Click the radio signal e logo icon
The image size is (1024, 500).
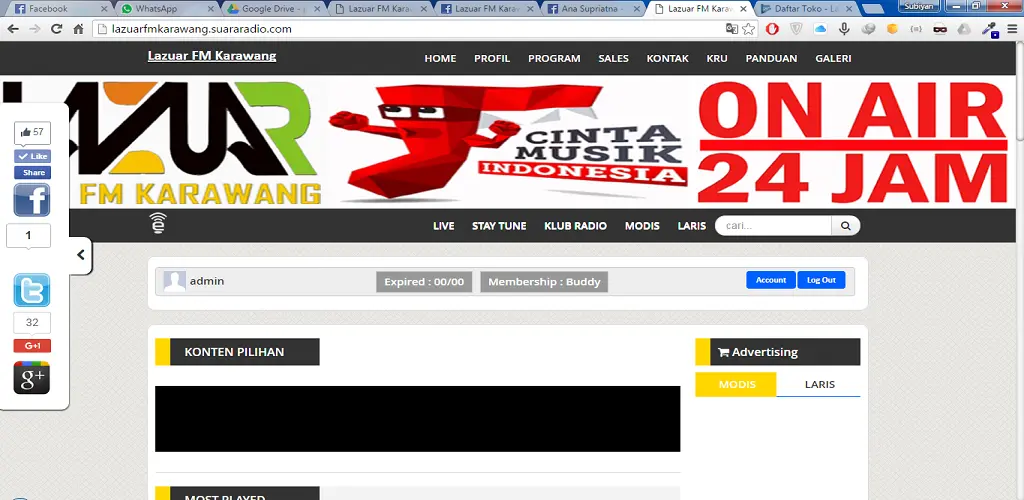157,223
